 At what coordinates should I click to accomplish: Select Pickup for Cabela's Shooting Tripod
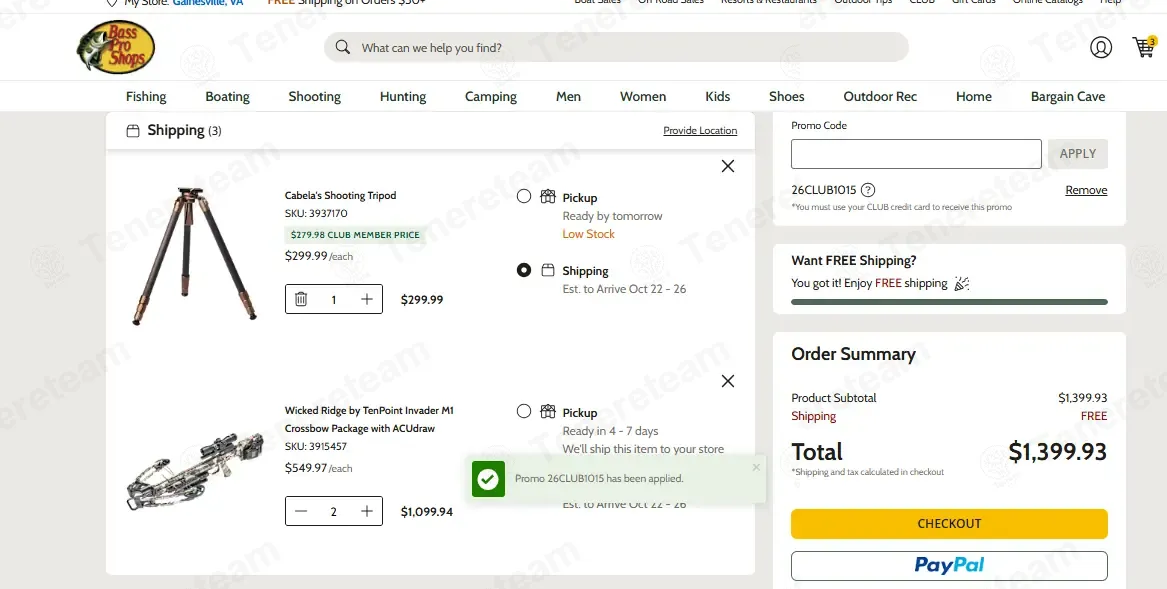point(524,196)
